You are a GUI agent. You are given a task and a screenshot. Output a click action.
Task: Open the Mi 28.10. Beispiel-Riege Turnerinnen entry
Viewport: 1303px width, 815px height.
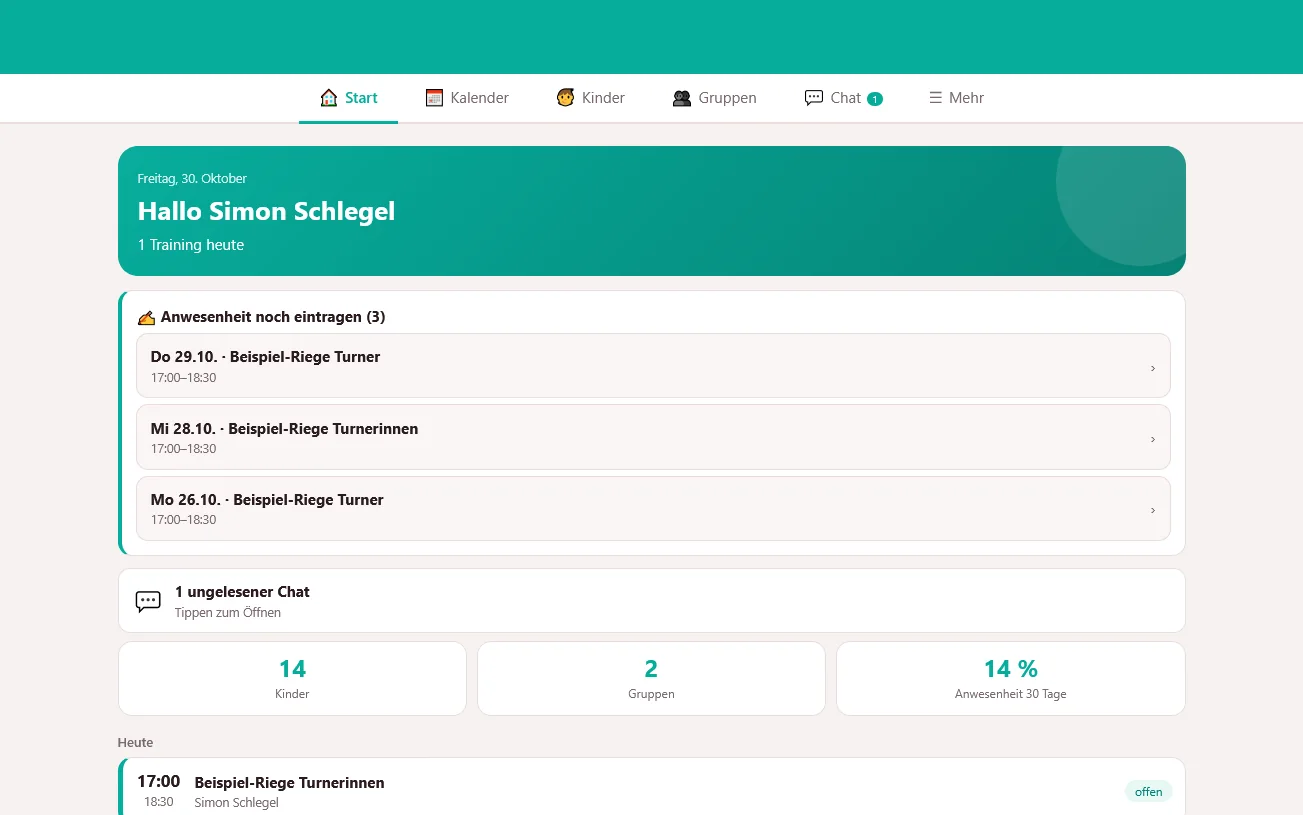(x=653, y=437)
